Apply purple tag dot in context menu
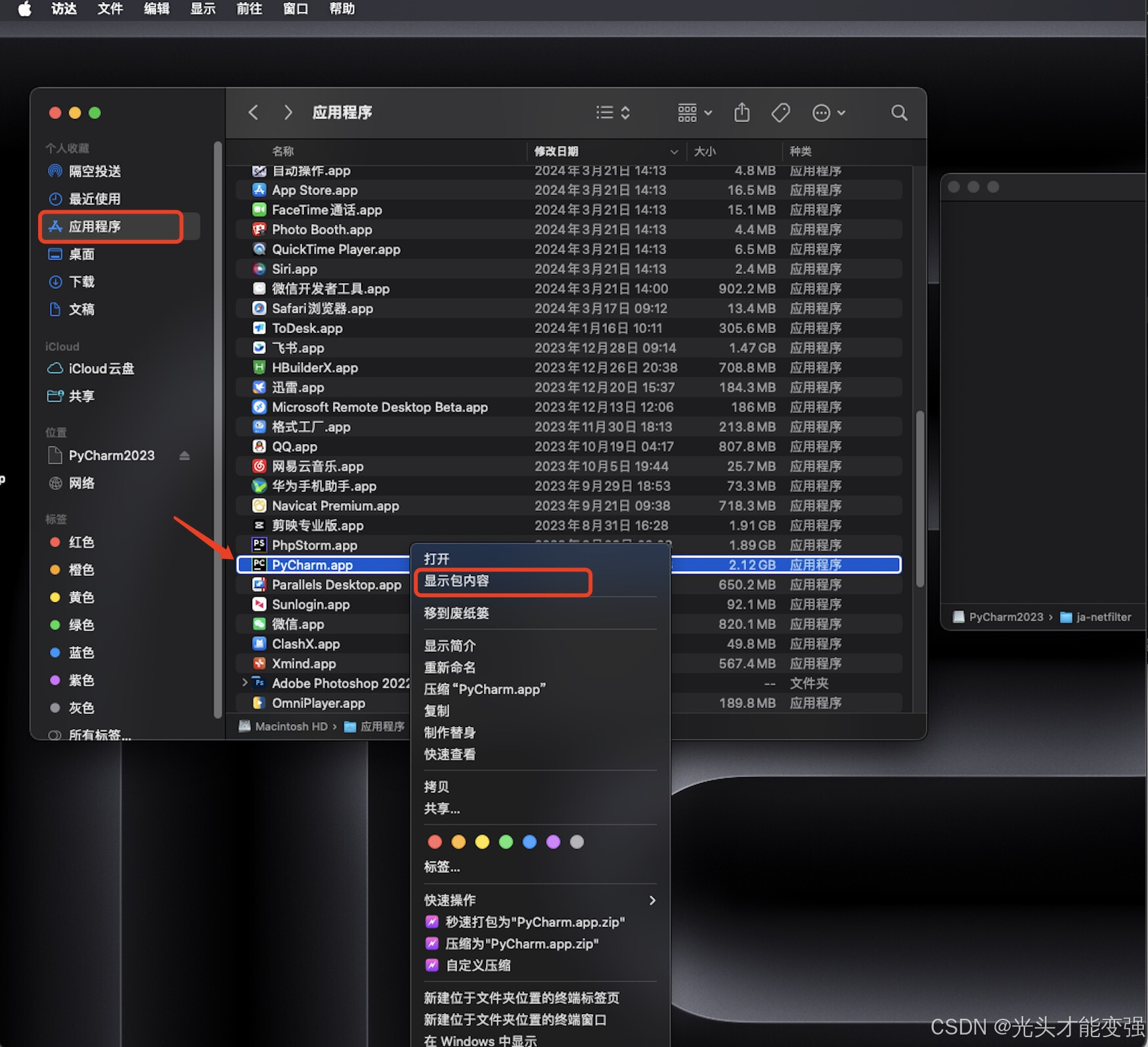Screen dimensions: 1148x1047 [x=553, y=842]
